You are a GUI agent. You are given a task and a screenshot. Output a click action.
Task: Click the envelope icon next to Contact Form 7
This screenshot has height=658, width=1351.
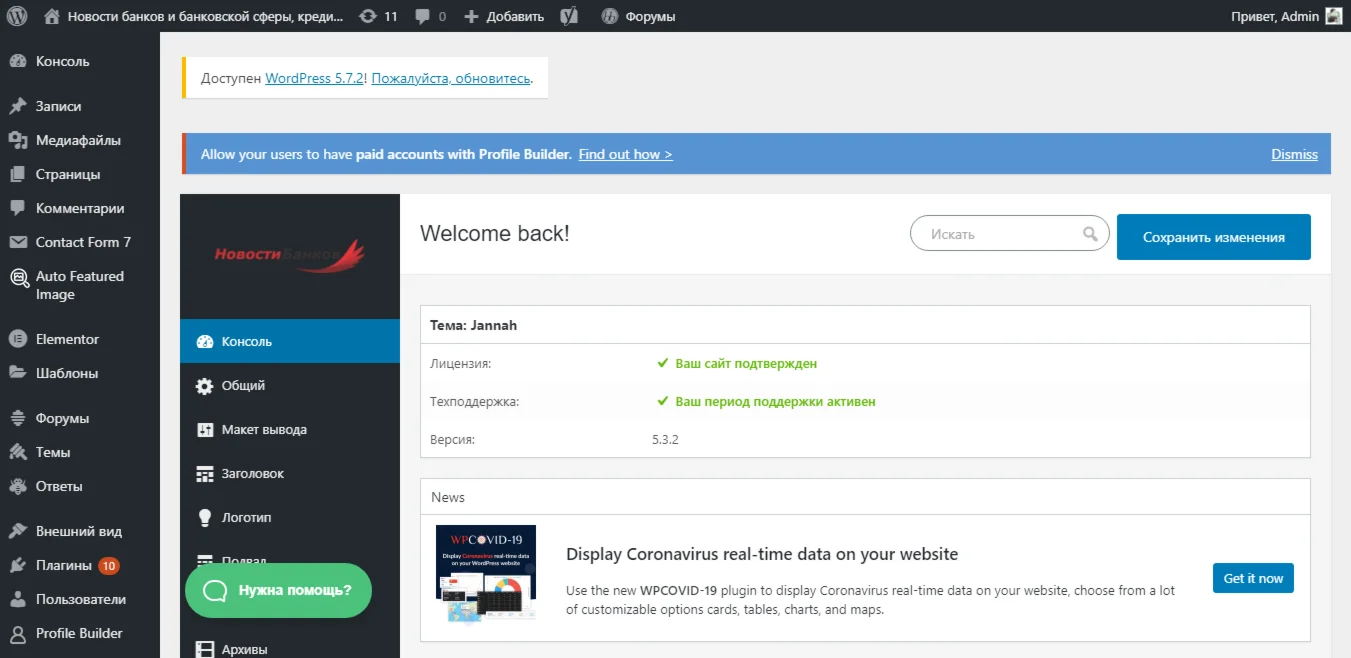[17, 242]
